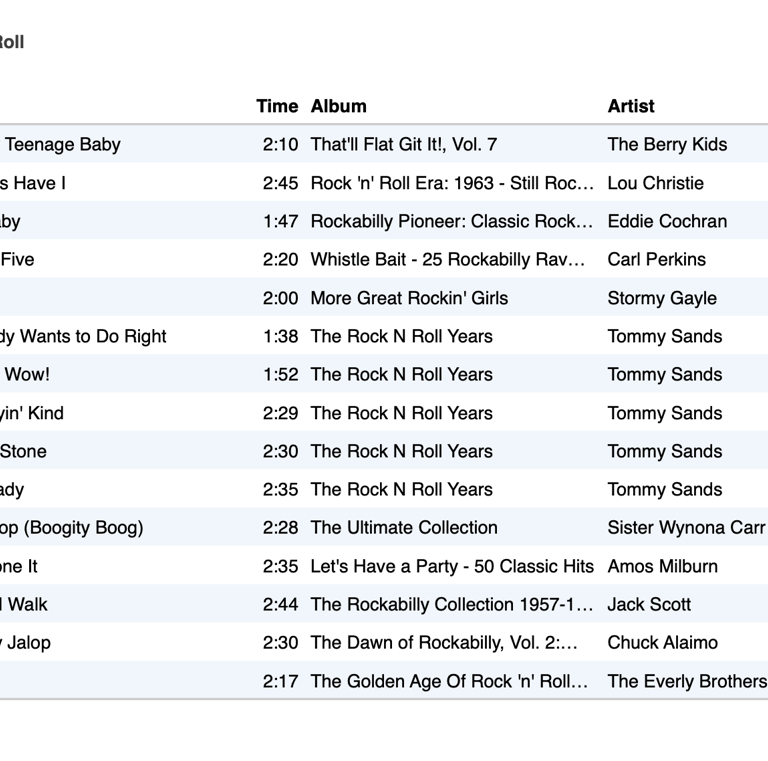This screenshot has height=761, width=768.
Task: Select artist Amos Milburn
Action: 662,567
